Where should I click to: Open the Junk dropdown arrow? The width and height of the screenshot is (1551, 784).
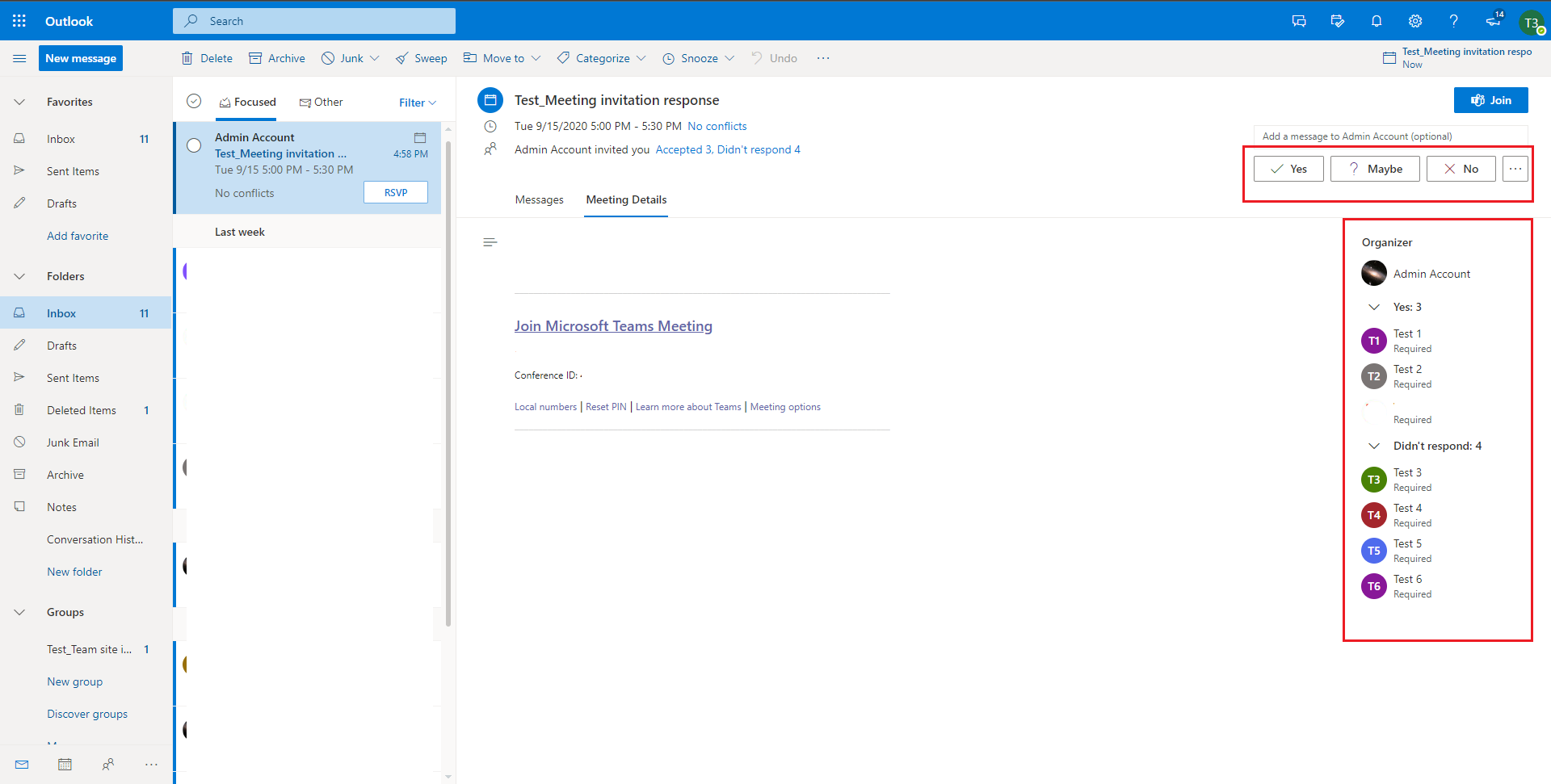click(x=375, y=58)
